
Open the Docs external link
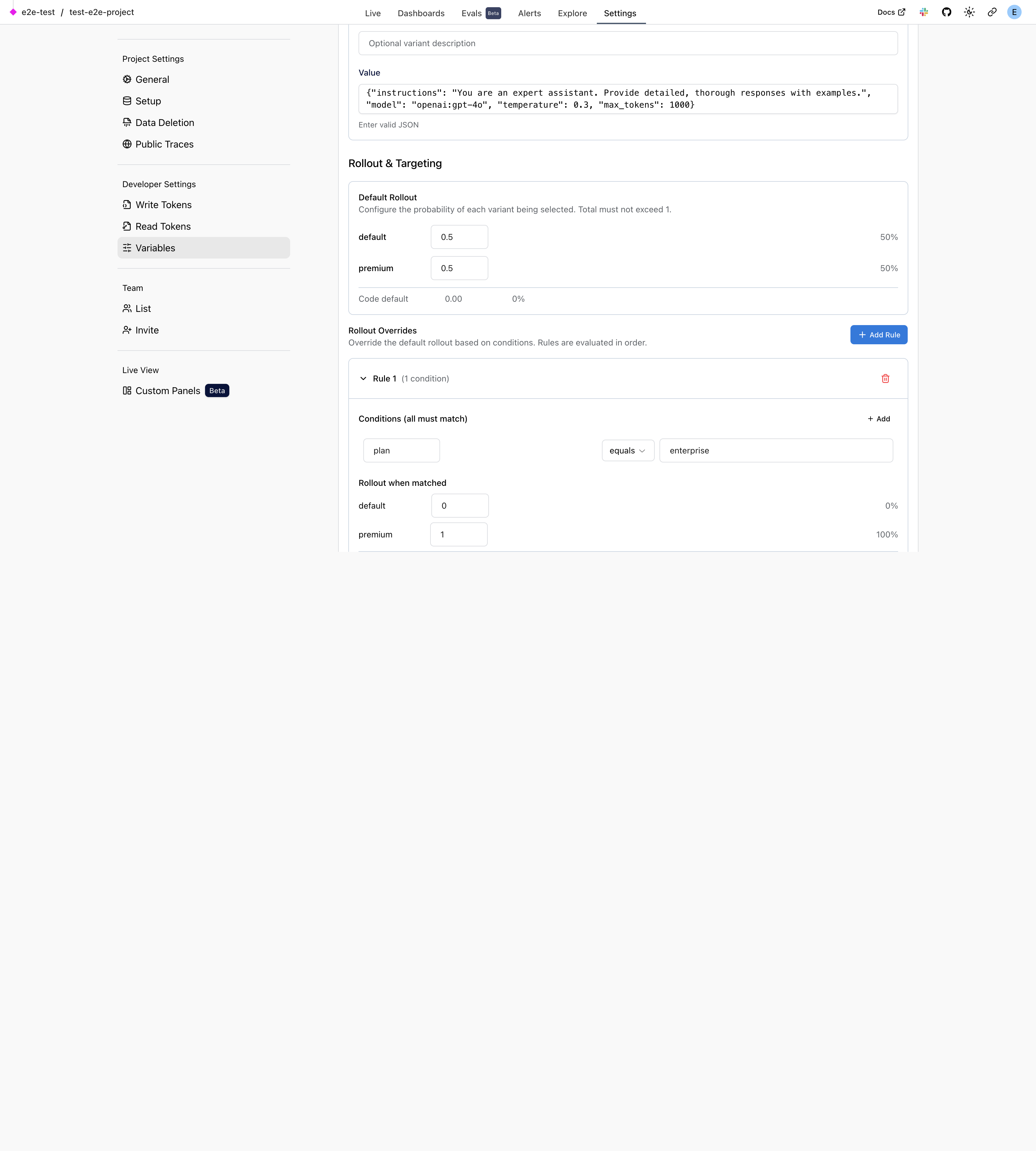click(891, 13)
